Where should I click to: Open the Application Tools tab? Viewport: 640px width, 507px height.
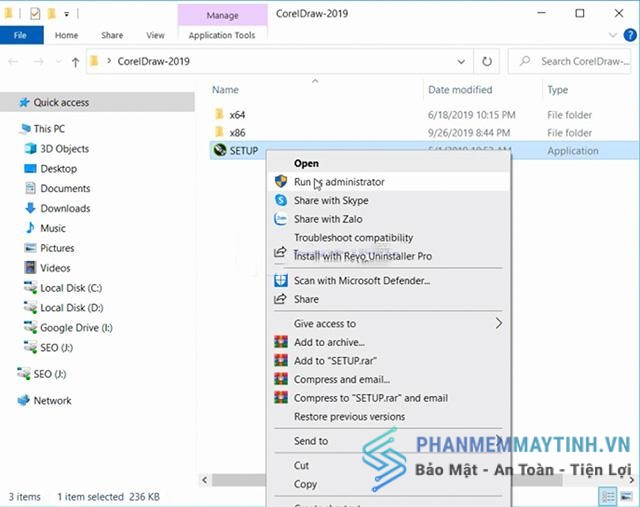pos(222,35)
